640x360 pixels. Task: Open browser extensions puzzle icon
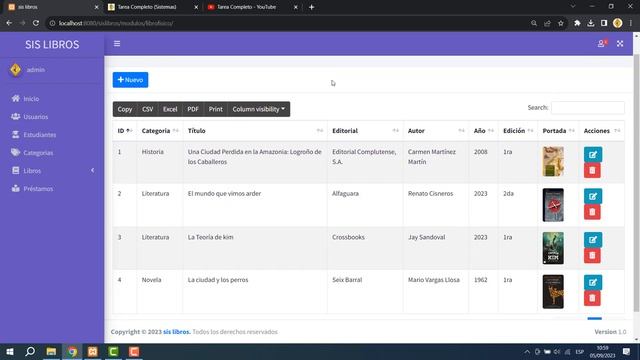(x=577, y=23)
